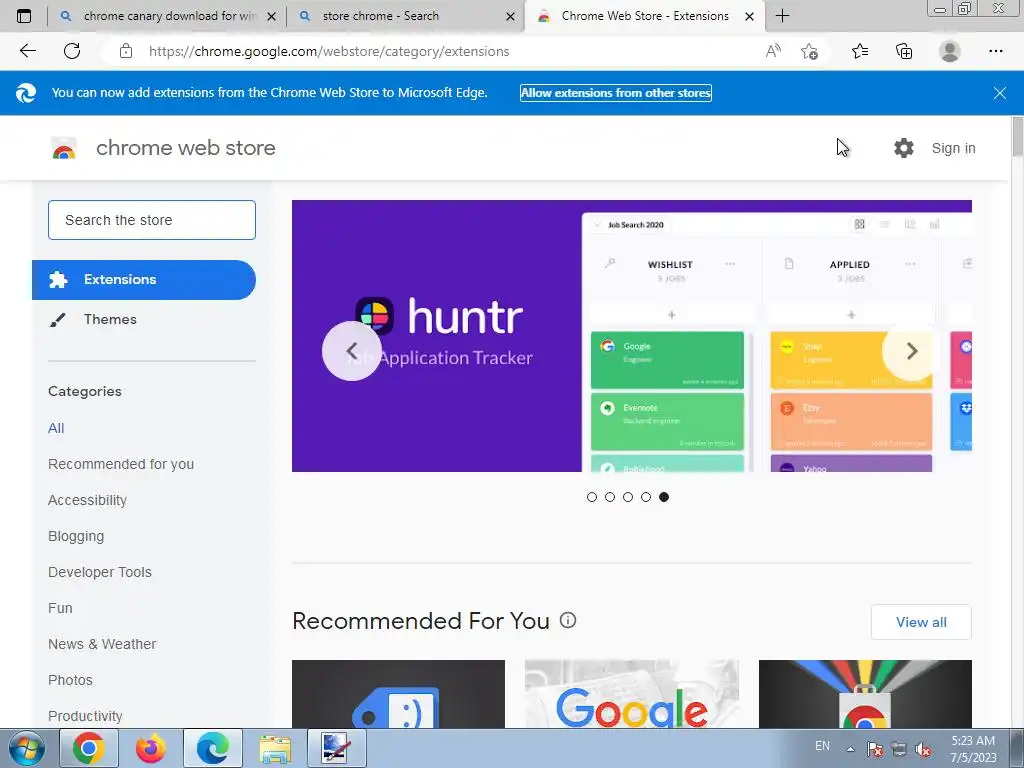Click the network tray icon

(x=899, y=749)
